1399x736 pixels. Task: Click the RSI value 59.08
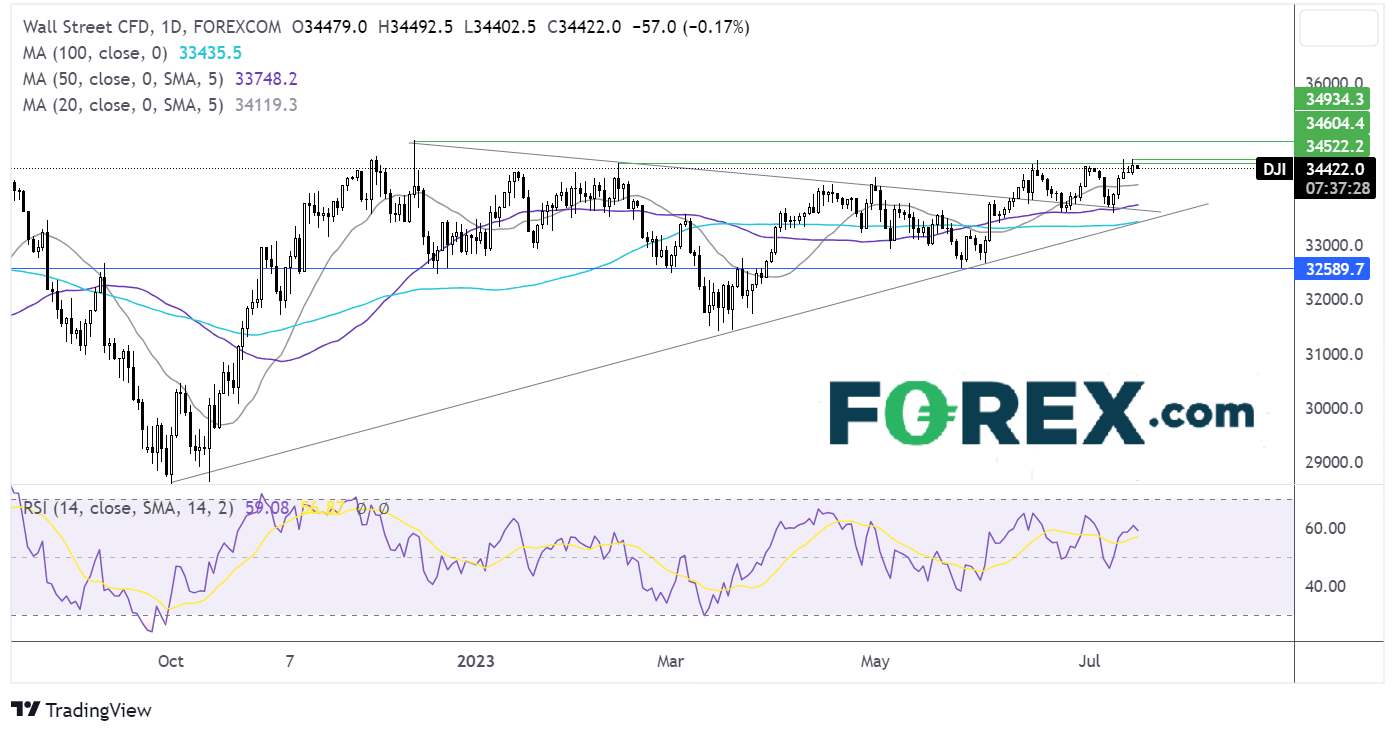pyautogui.click(x=265, y=508)
